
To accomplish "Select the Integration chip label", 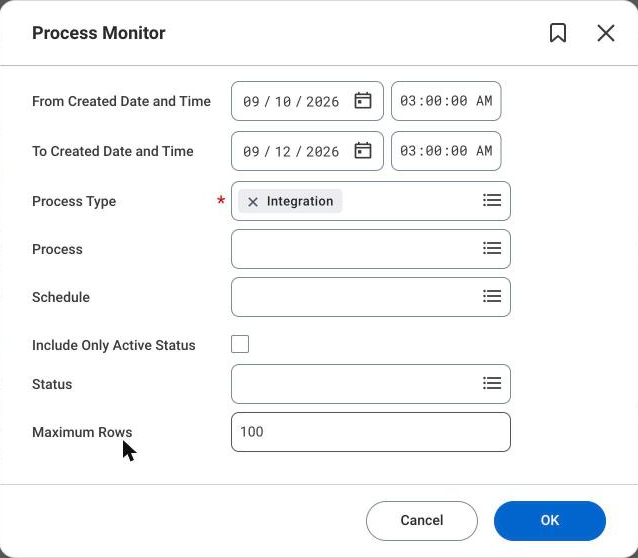I will click(x=300, y=201).
